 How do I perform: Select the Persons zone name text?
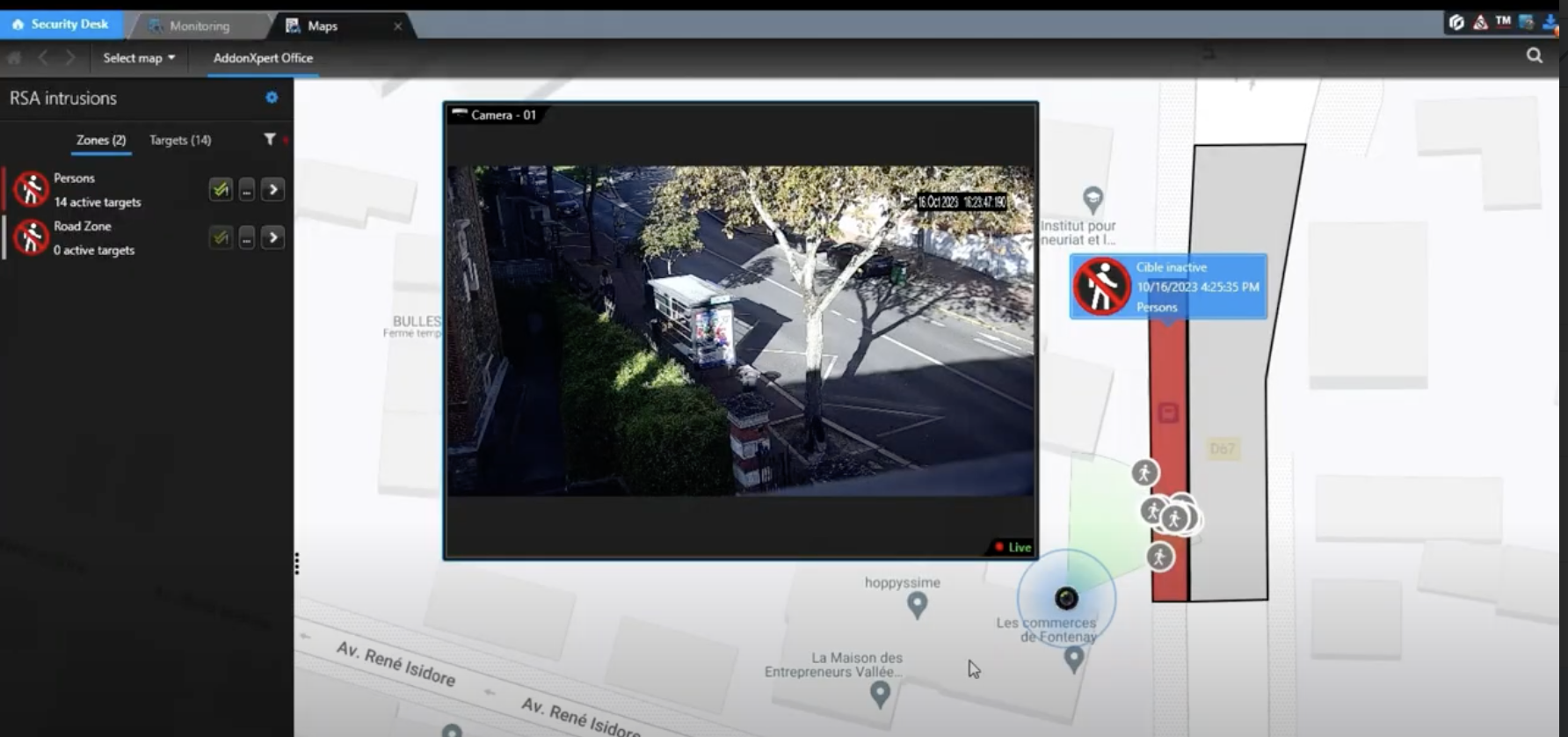74,178
